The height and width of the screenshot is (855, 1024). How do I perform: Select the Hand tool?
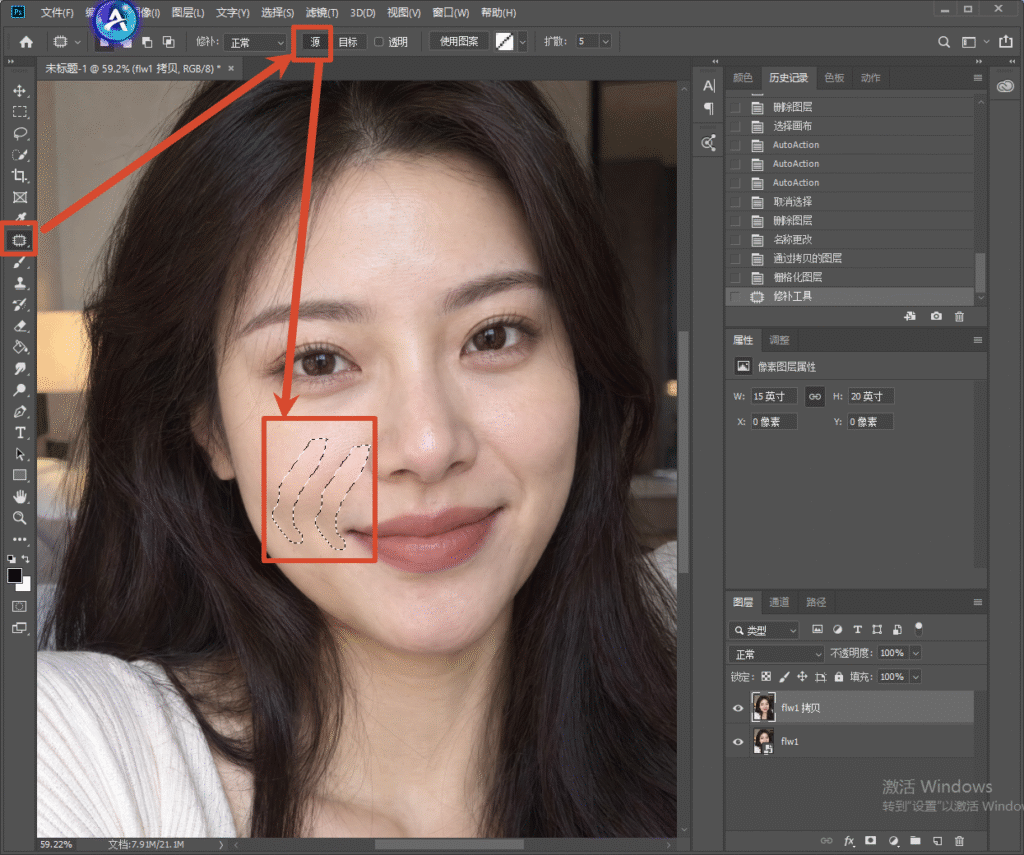pos(20,496)
